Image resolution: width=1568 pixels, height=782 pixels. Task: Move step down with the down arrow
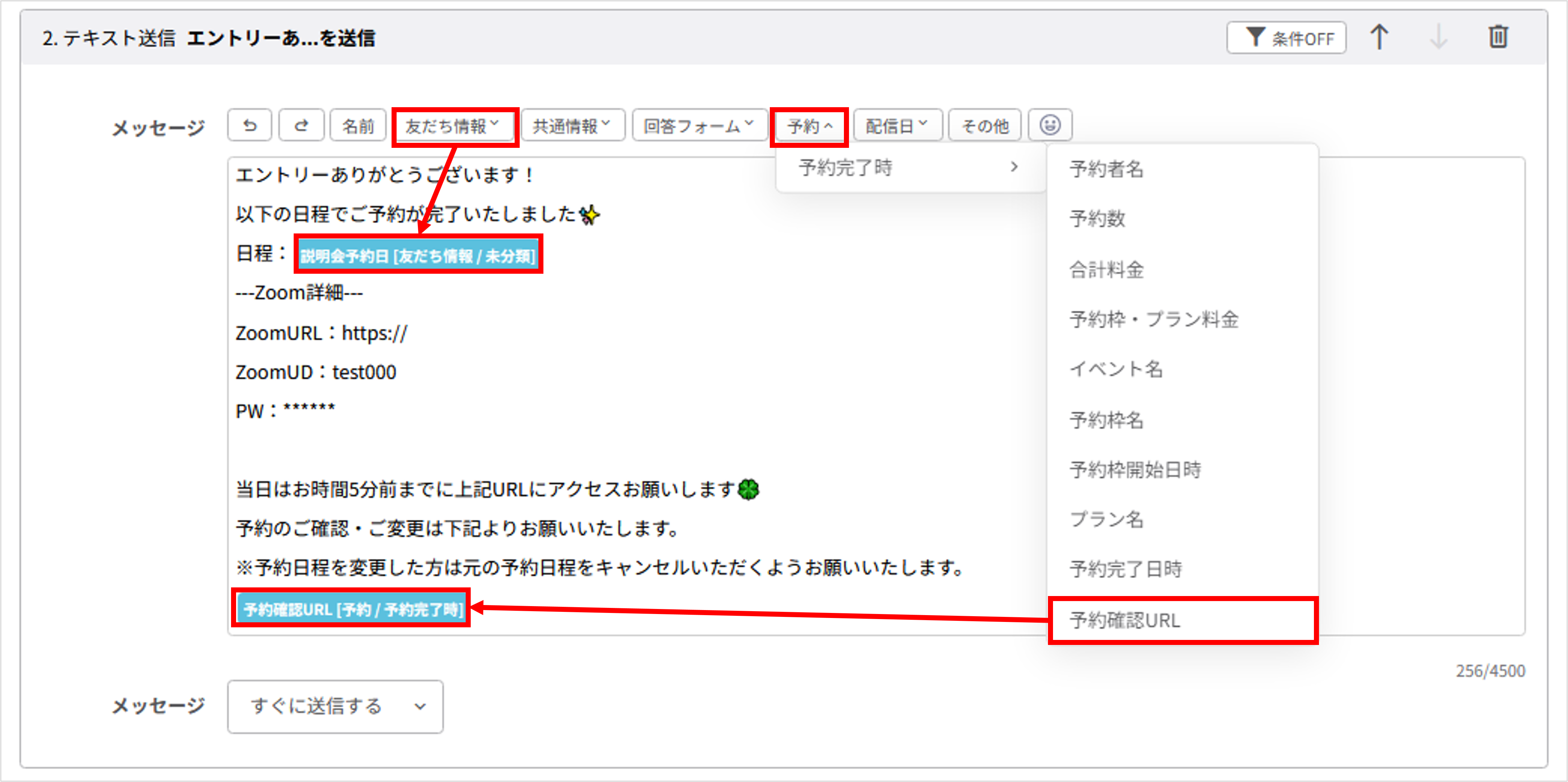coord(1439,37)
